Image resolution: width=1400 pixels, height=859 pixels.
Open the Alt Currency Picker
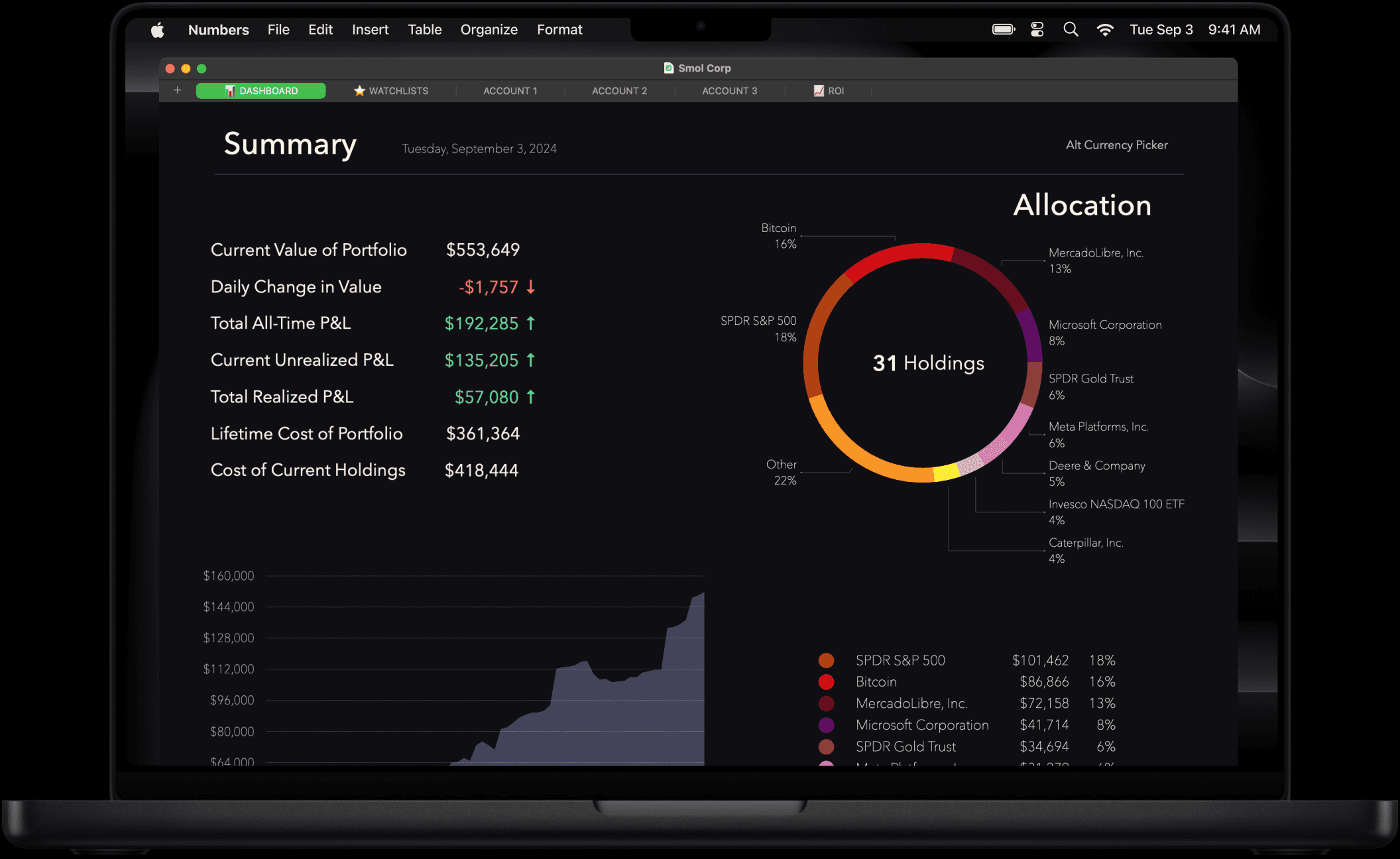point(1116,145)
